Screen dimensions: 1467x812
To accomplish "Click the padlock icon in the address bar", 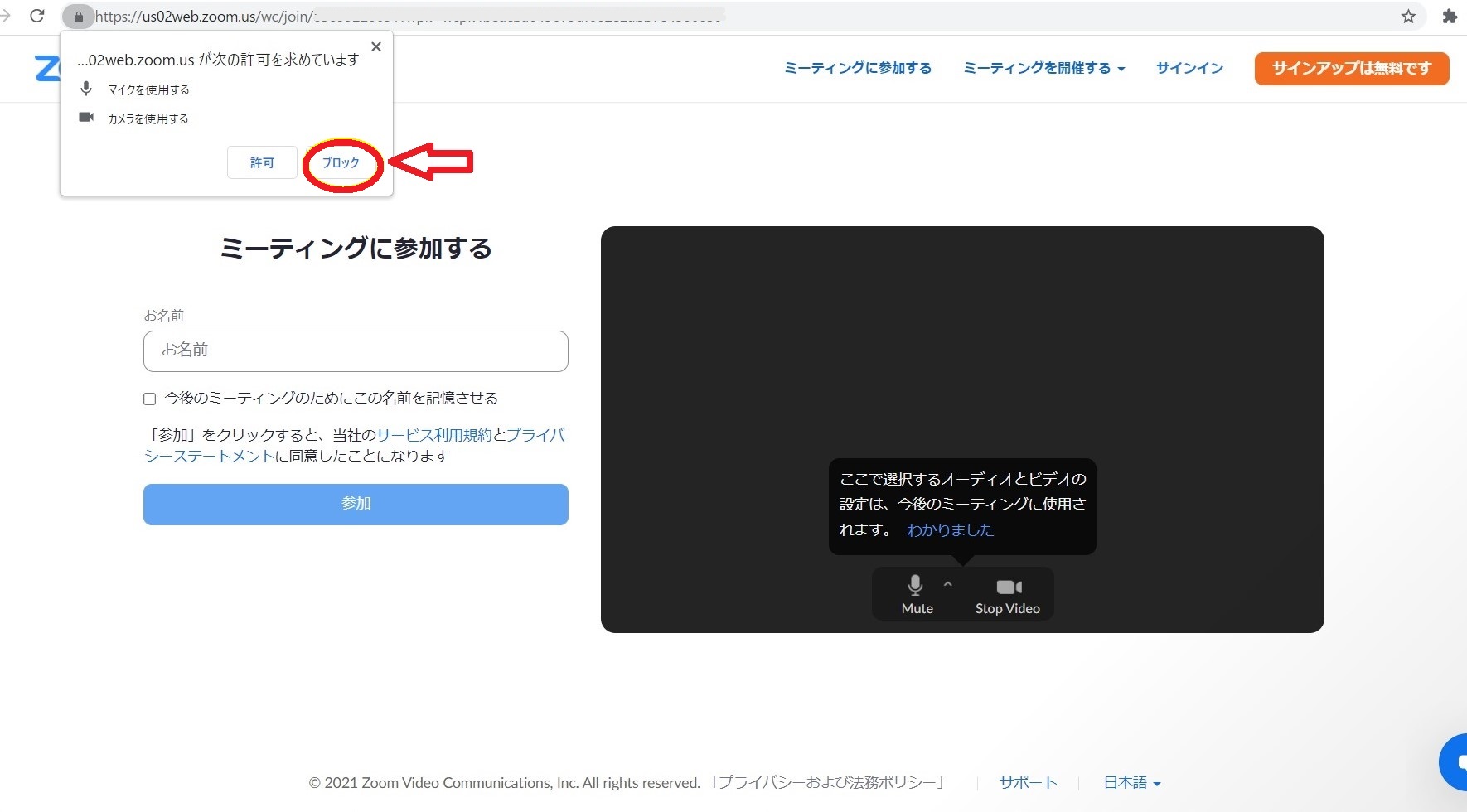I will click(x=79, y=16).
